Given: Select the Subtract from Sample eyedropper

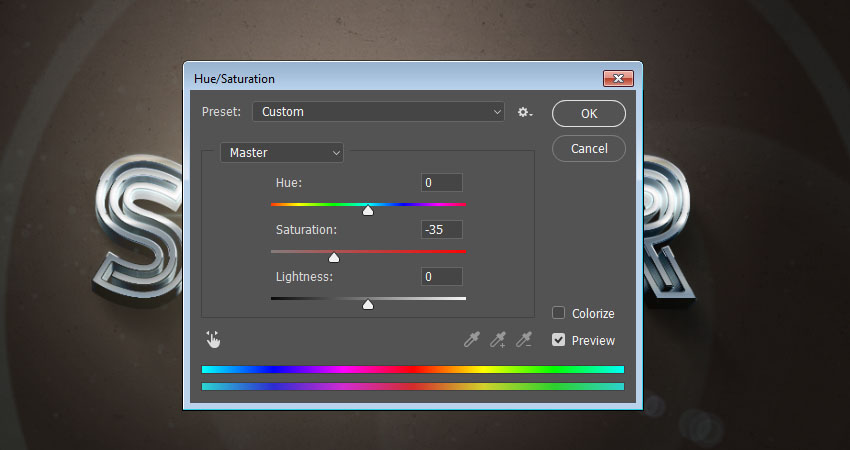Looking at the screenshot, I should click(524, 339).
